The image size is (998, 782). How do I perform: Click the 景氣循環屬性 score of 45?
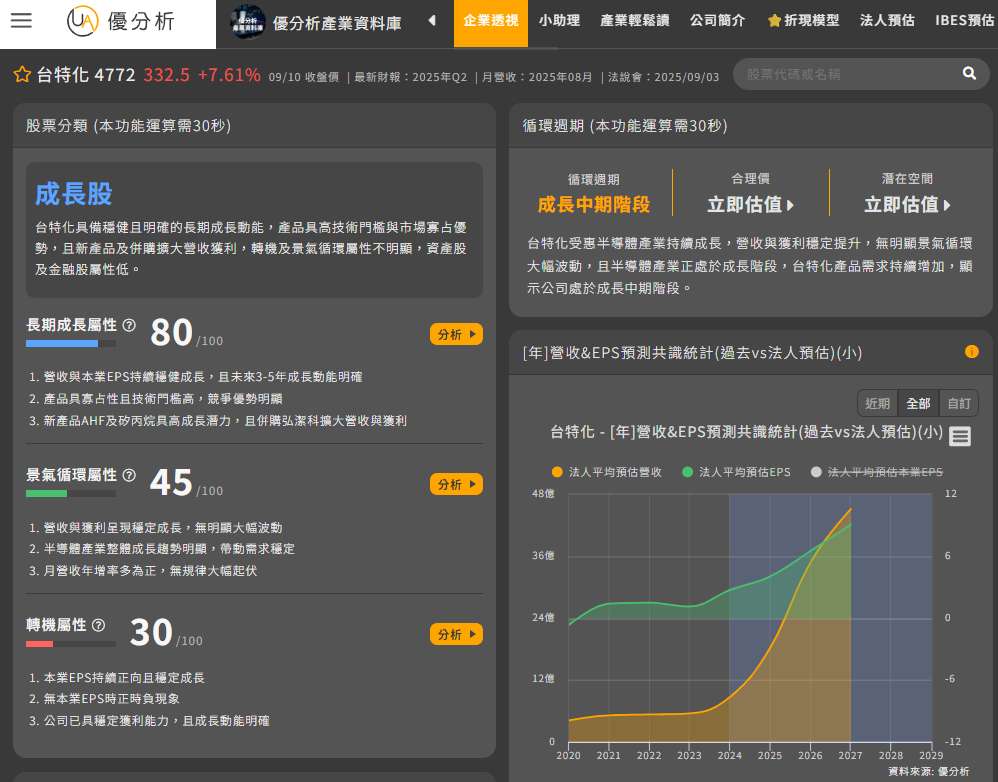click(x=171, y=482)
